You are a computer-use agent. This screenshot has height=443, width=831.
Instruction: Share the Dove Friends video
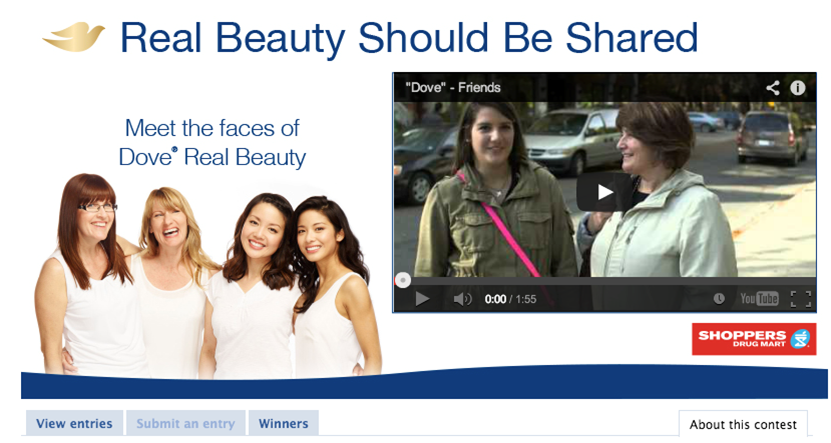point(773,87)
